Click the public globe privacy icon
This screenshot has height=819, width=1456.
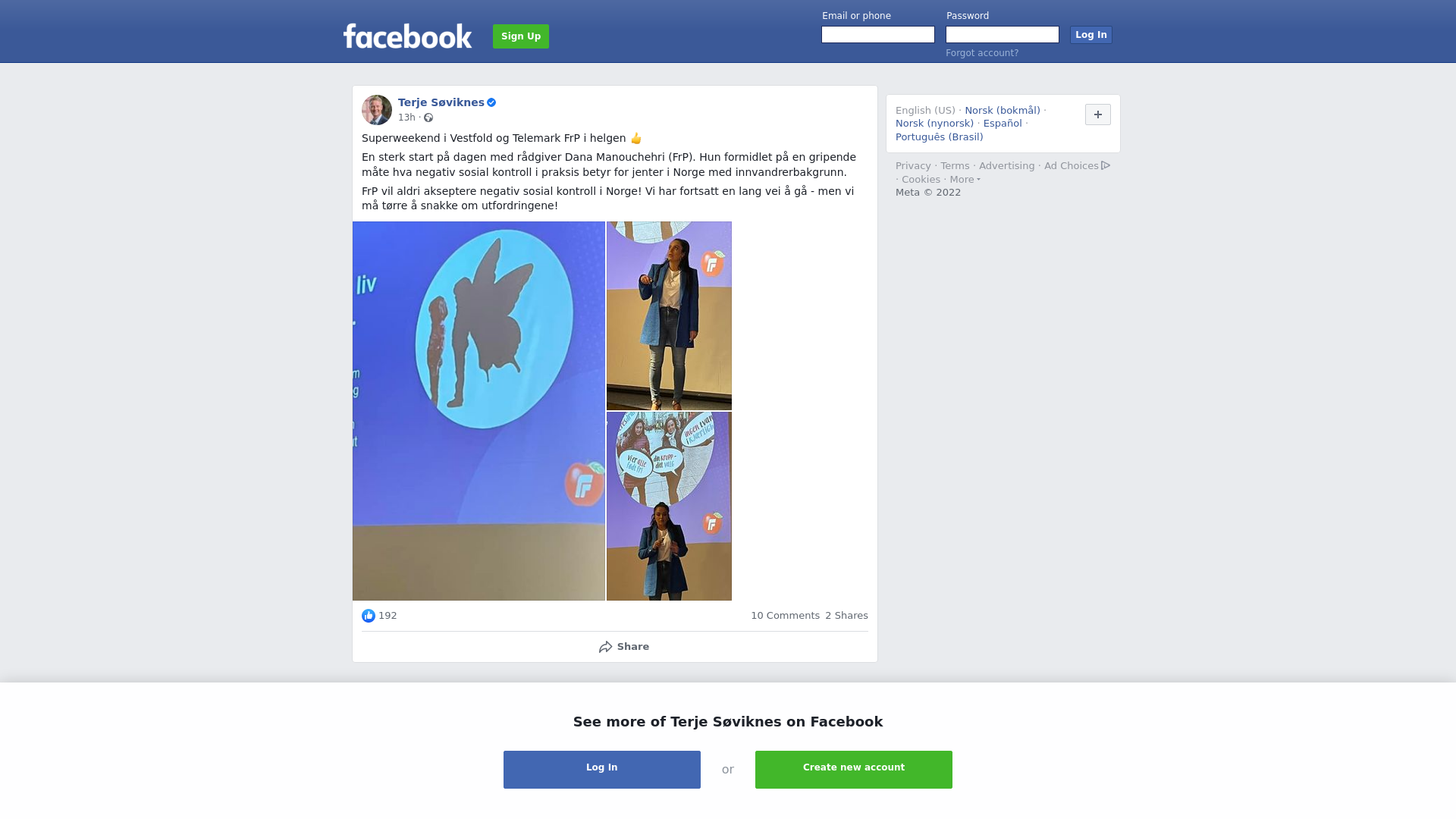pyautogui.click(x=428, y=118)
